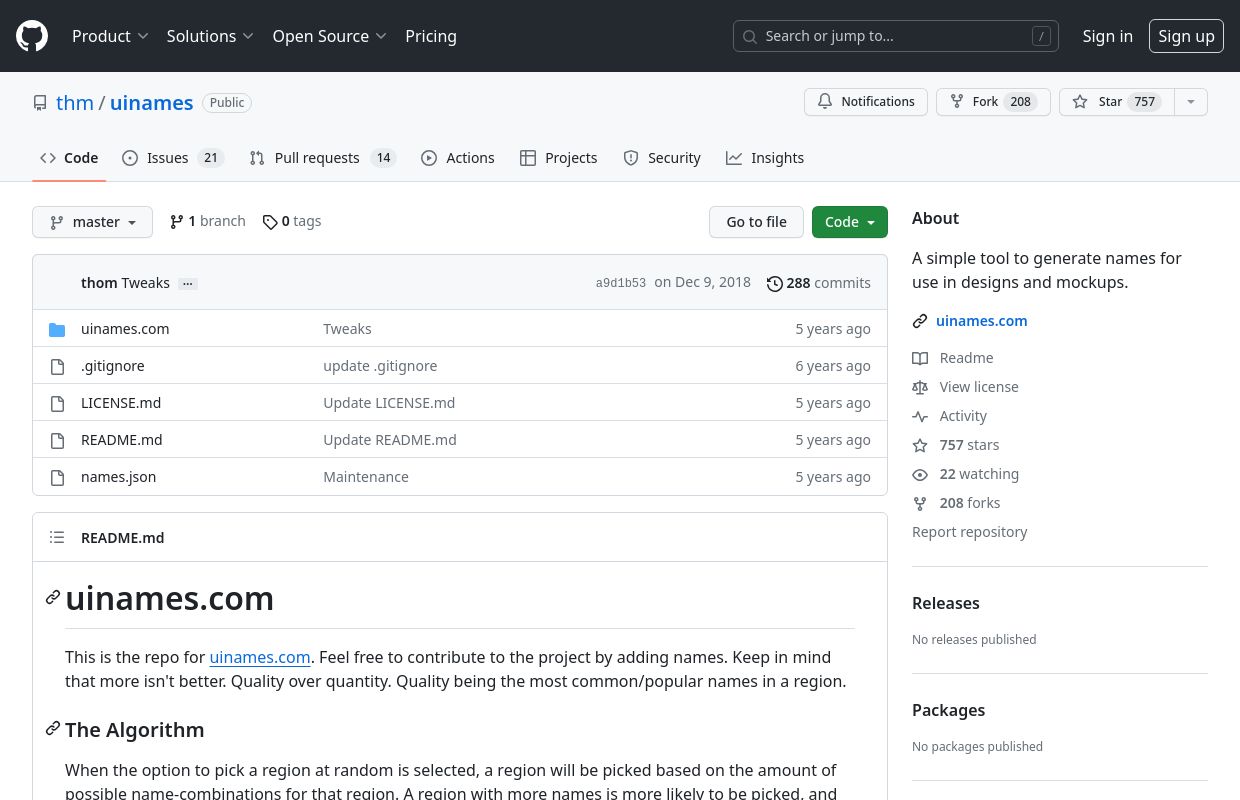Click the heading link anchor beside uinames.com
The width and height of the screenshot is (1240, 800).
click(53, 598)
